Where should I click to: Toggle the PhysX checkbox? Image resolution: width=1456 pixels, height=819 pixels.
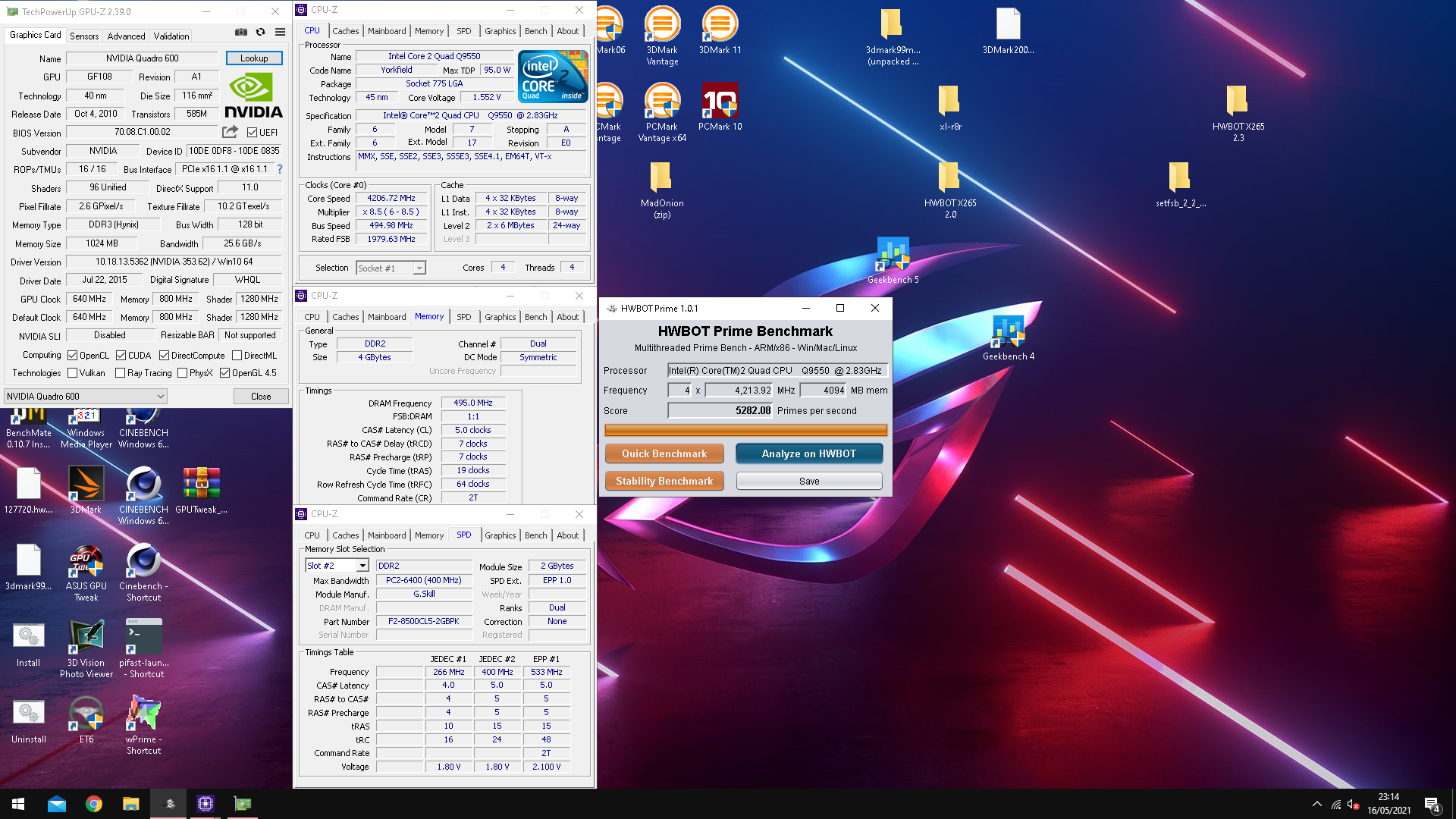pos(182,372)
